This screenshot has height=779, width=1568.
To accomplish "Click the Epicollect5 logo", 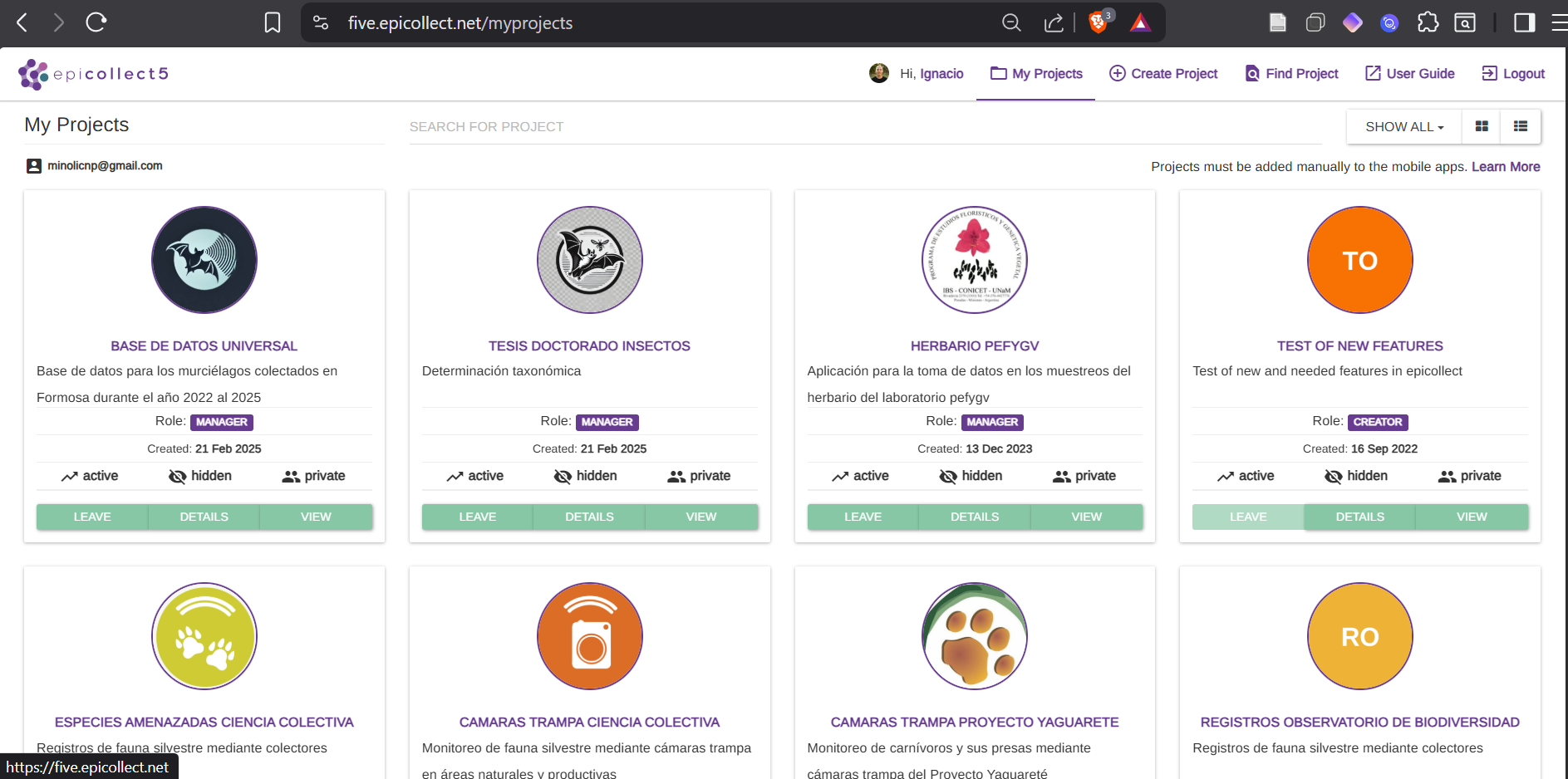I will point(93,74).
